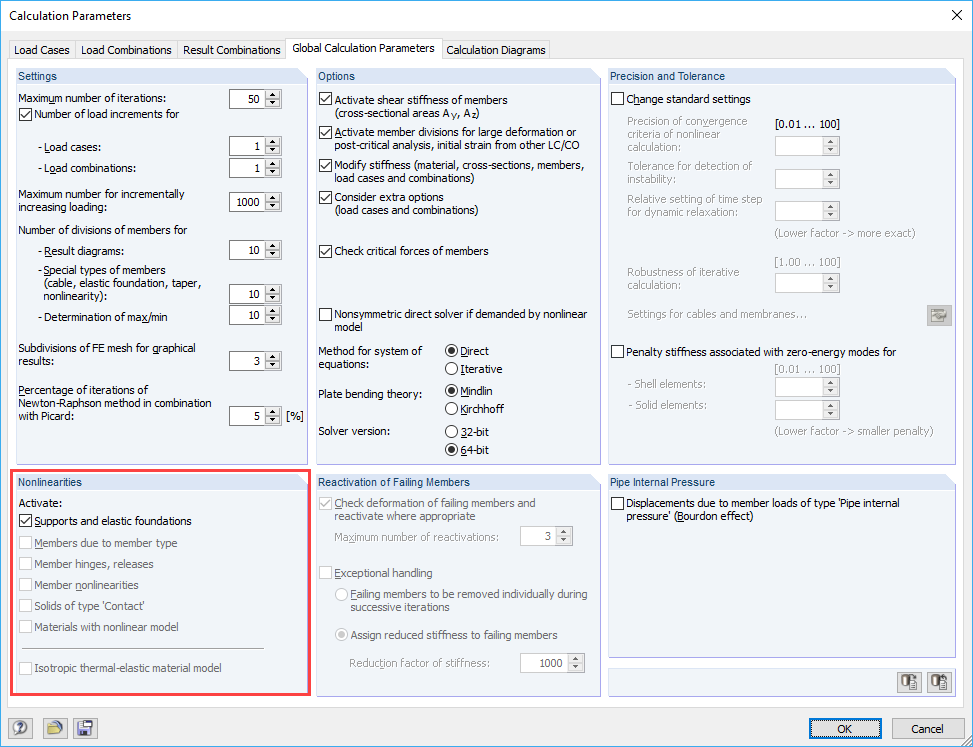Image resolution: width=973 pixels, height=747 pixels.
Task: Click Load combinations increments field
Action: (247, 168)
